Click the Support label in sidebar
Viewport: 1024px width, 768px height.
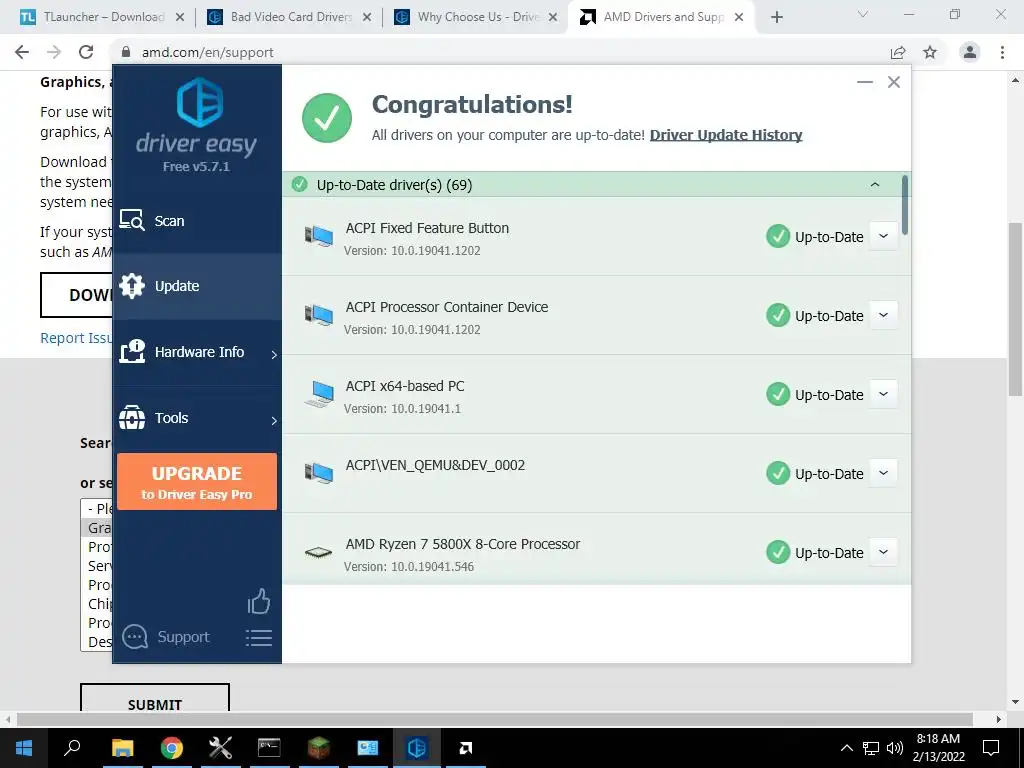184,637
